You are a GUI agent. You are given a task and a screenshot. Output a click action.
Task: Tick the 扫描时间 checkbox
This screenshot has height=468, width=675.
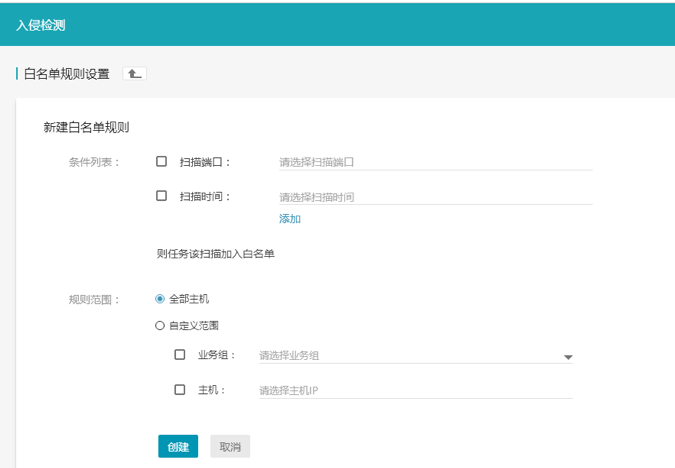[162, 196]
